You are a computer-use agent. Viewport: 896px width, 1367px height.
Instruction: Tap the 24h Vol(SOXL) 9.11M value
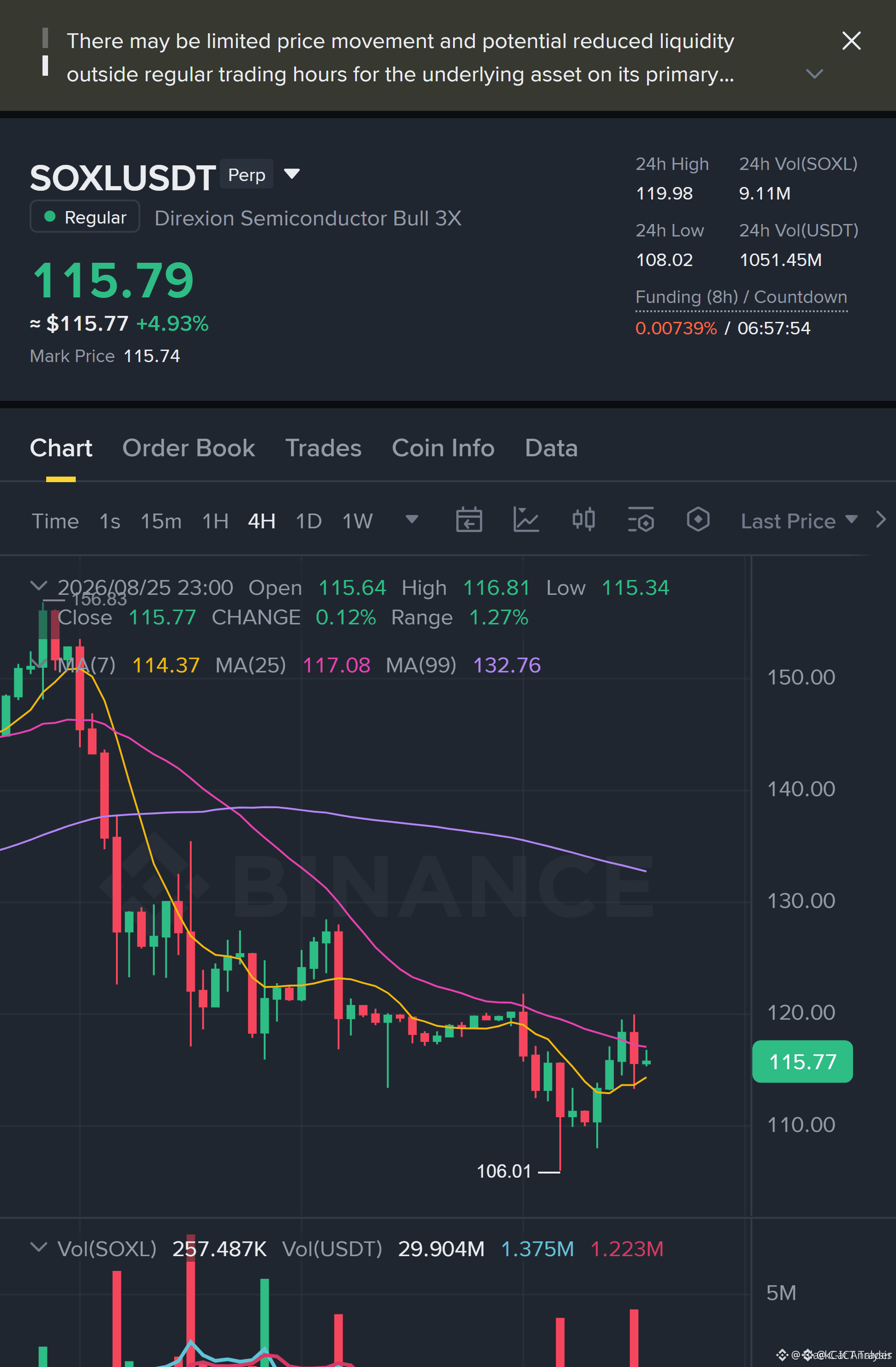(764, 194)
